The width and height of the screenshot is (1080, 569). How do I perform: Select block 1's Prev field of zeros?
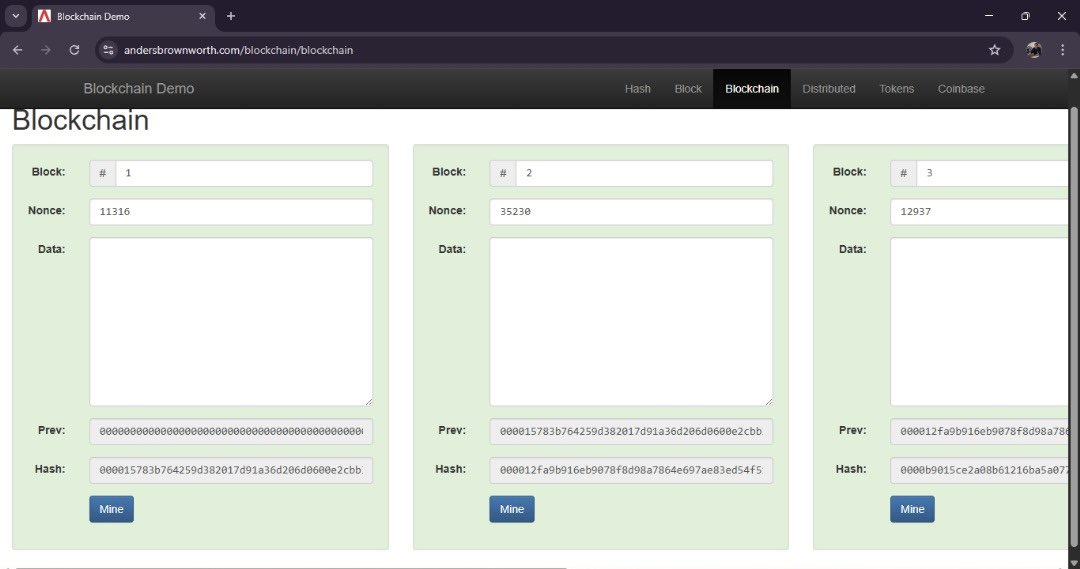coord(231,432)
